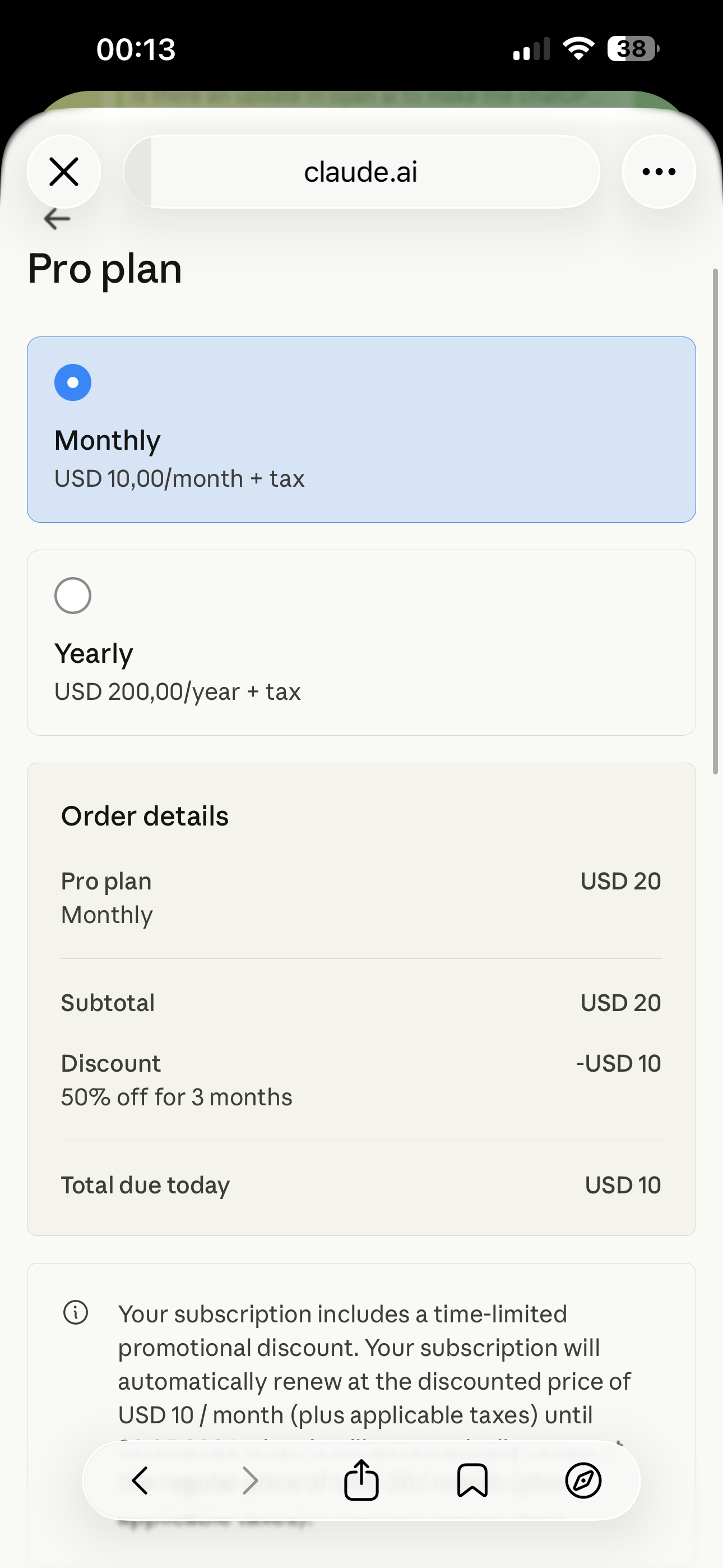The height and width of the screenshot is (1568, 723).
Task: Tap the info icon beside the promotional notice
Action: (76, 1312)
